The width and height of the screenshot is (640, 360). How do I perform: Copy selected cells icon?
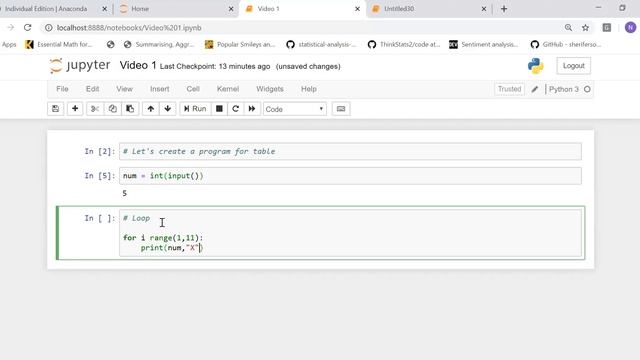pyautogui.click(x=113, y=109)
